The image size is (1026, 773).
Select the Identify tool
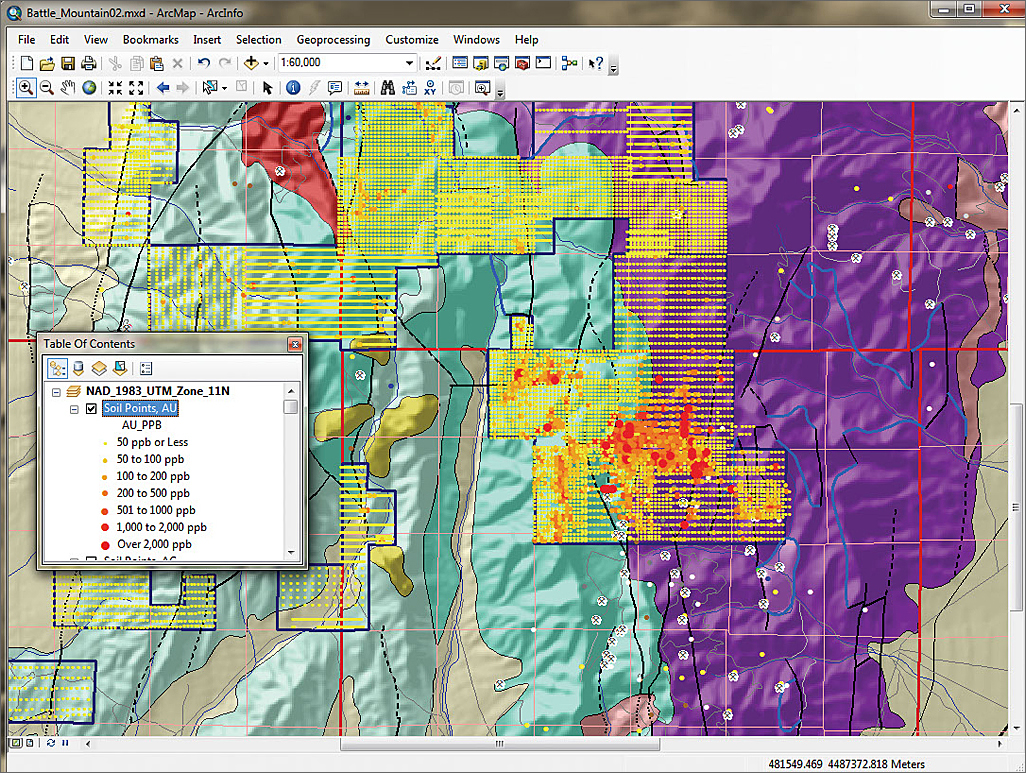click(x=293, y=88)
